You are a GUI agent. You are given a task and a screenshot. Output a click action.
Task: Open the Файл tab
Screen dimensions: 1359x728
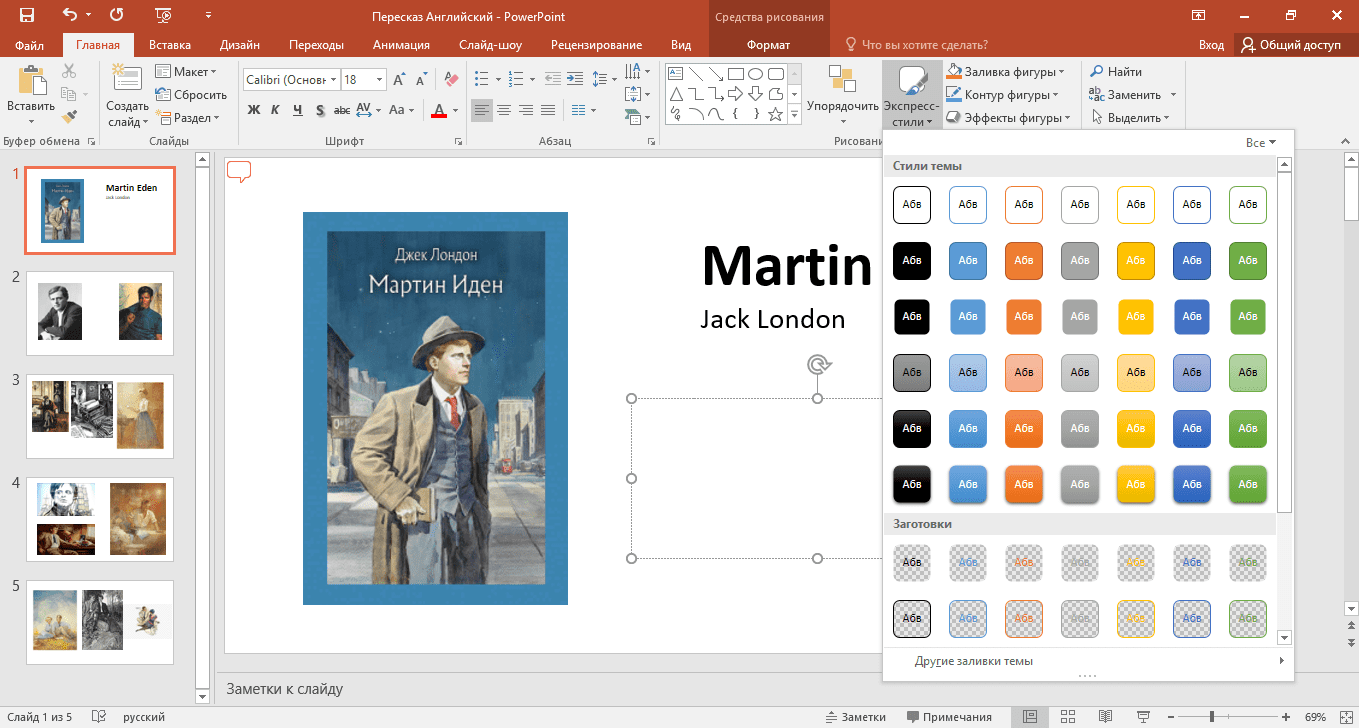click(30, 45)
